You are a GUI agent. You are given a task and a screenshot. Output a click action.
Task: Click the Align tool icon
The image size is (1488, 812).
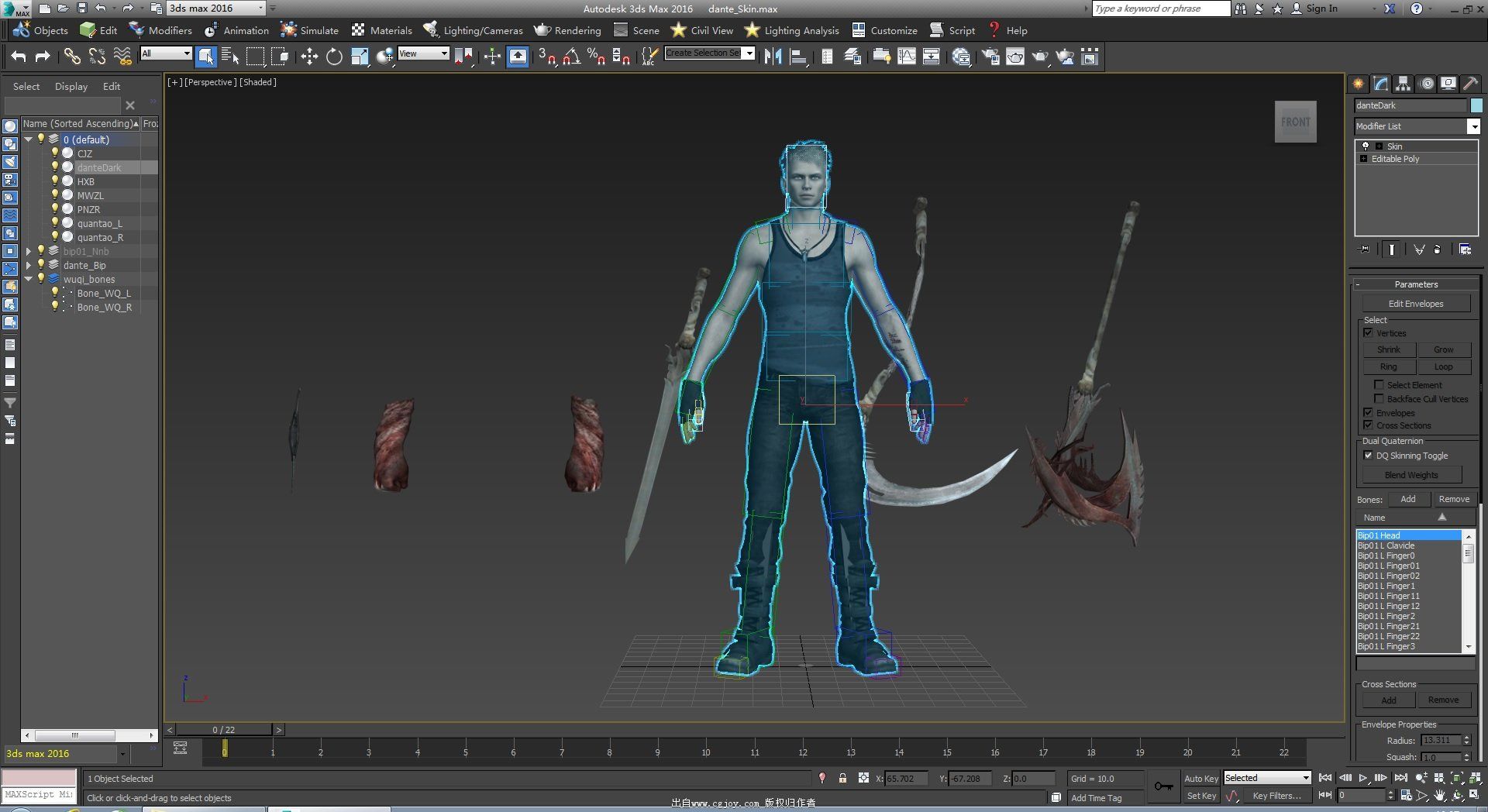point(797,57)
